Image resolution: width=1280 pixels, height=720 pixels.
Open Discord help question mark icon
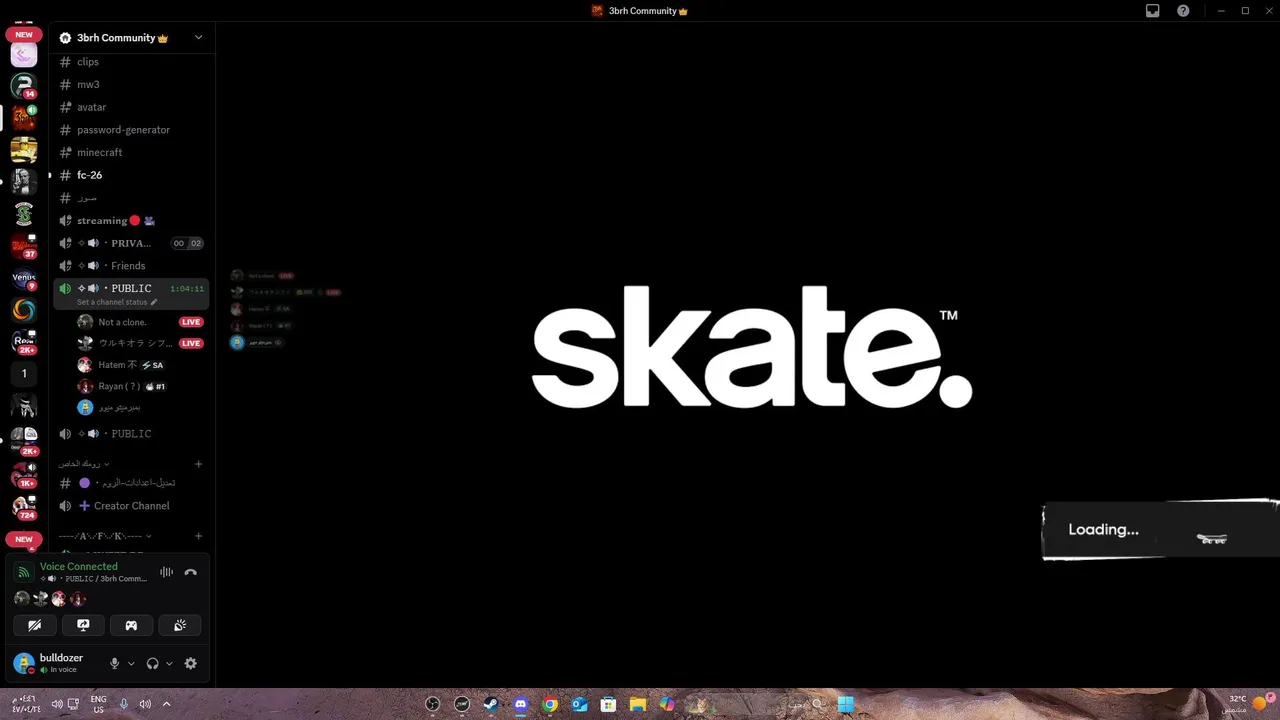click(x=1183, y=11)
